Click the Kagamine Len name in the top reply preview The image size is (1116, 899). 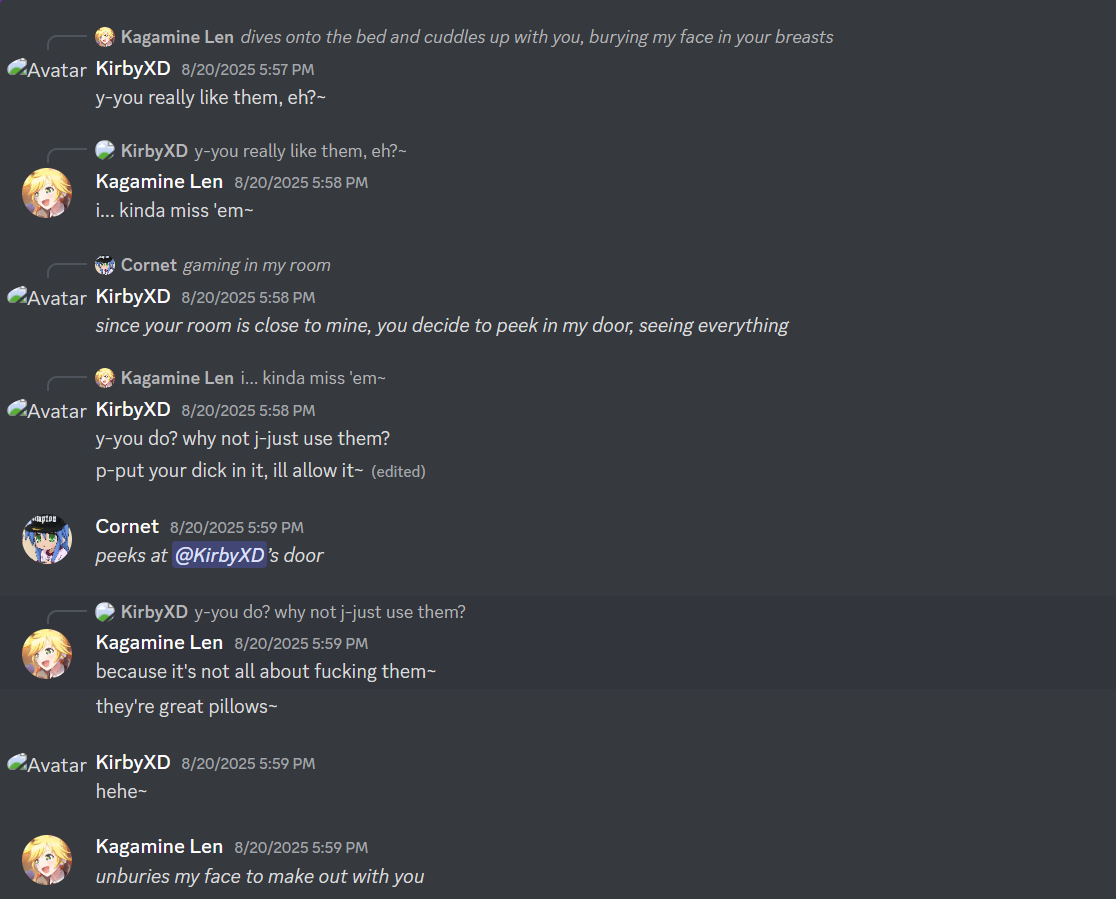point(177,37)
